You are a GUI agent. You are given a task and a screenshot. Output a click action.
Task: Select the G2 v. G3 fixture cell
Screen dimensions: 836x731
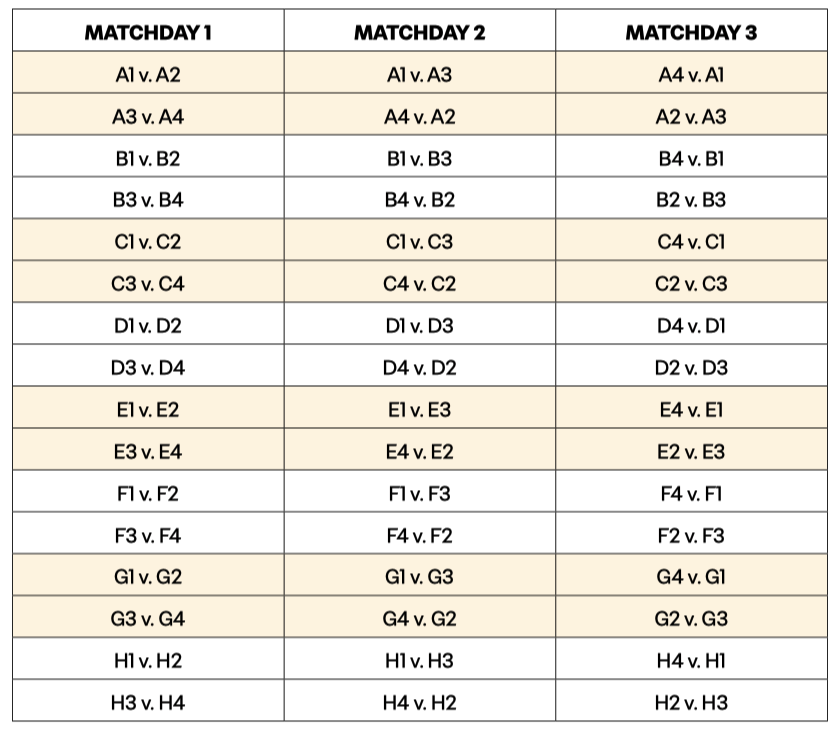(x=692, y=619)
